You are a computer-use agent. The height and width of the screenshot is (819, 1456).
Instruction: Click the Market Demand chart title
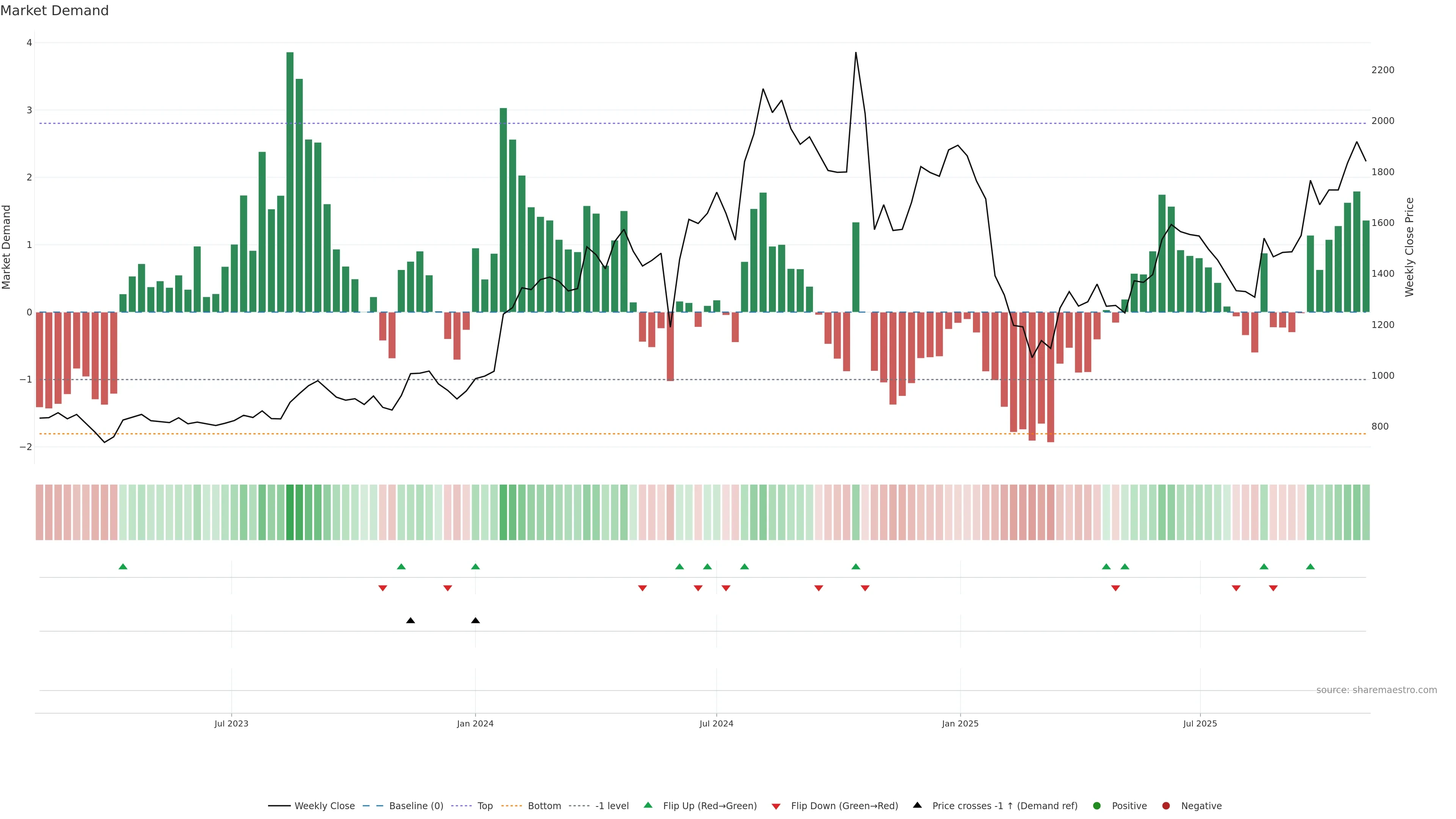click(x=55, y=11)
